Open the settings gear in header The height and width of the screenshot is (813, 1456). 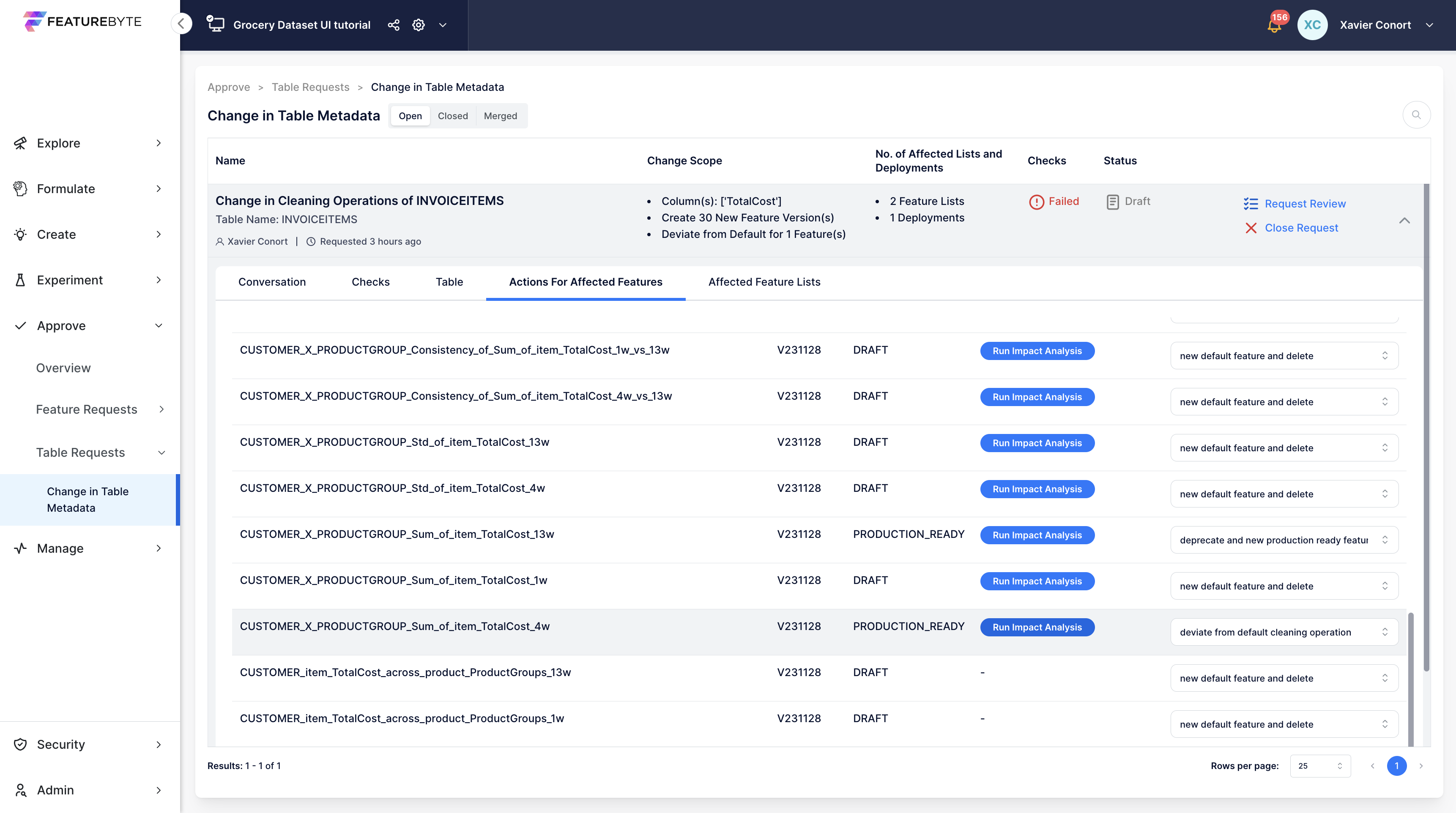[x=418, y=25]
